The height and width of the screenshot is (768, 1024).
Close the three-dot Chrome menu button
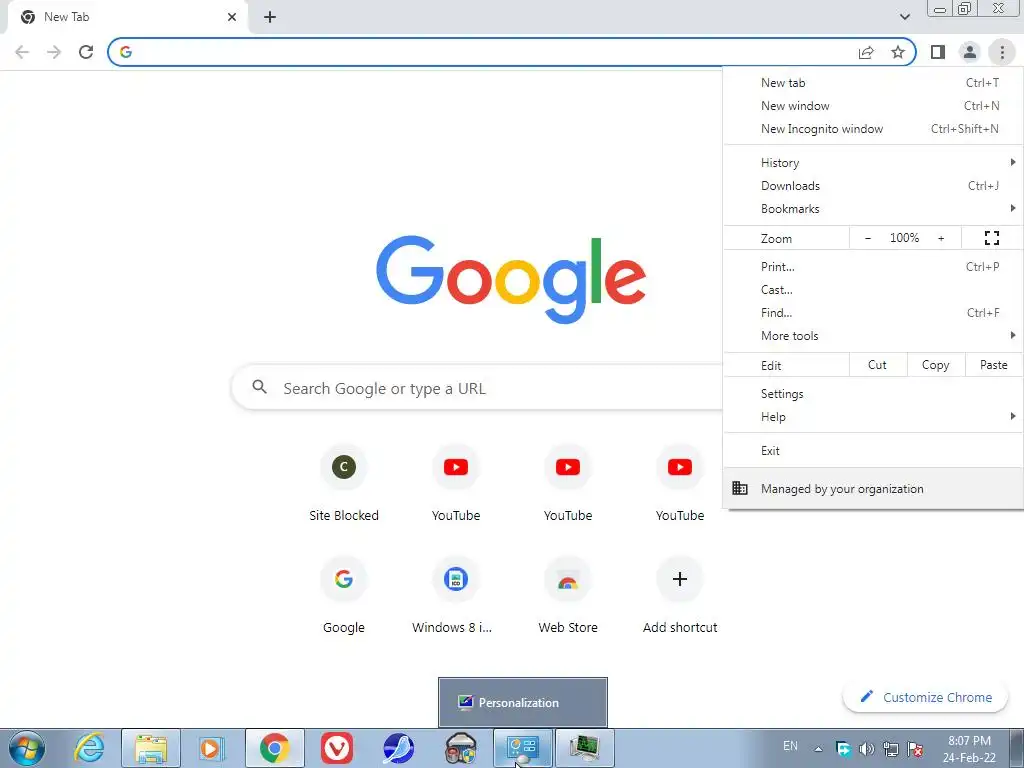tap(1002, 52)
